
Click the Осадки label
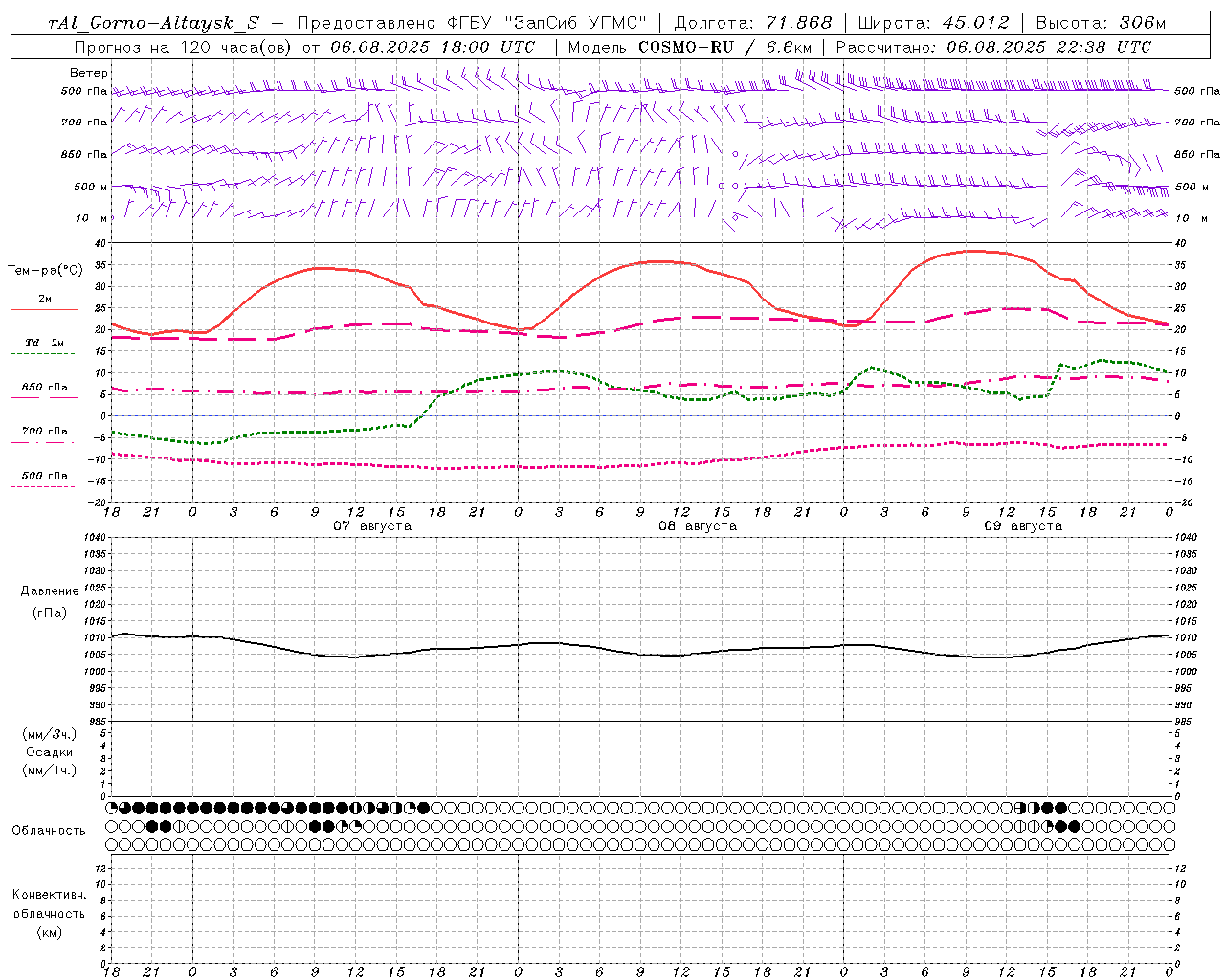(50, 752)
